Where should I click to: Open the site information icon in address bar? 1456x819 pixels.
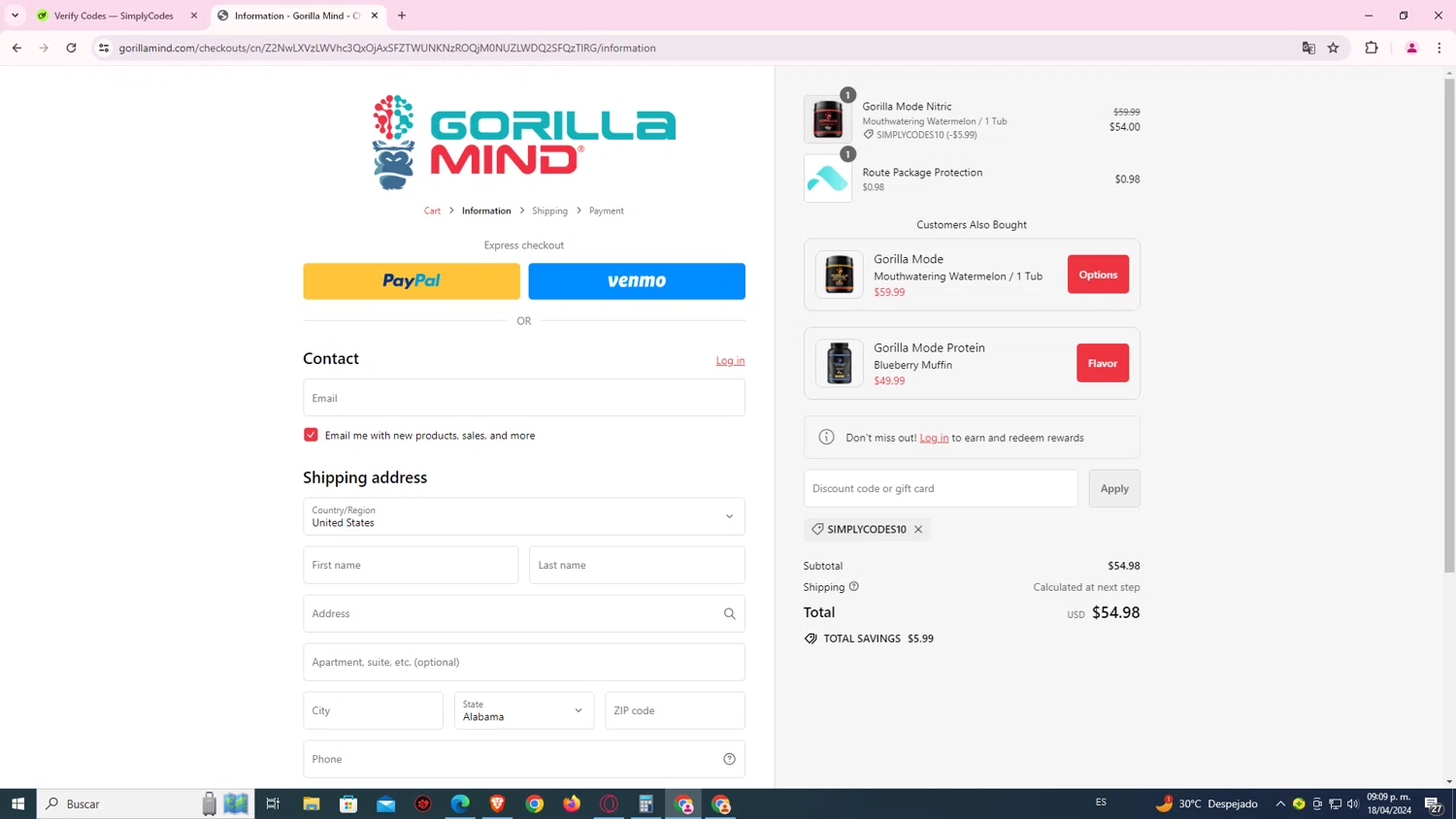[104, 48]
